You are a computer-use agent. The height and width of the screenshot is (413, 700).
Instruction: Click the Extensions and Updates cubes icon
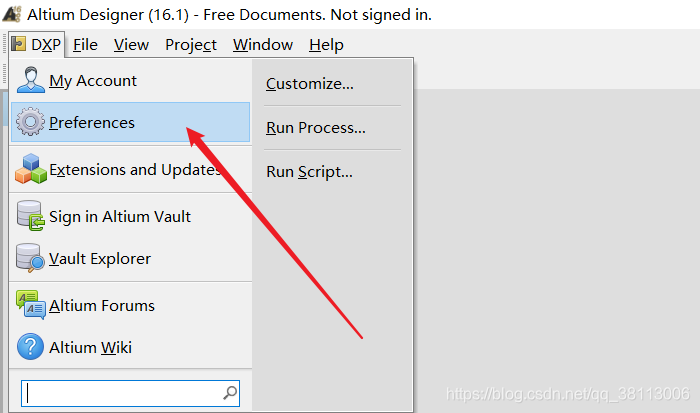[31, 170]
